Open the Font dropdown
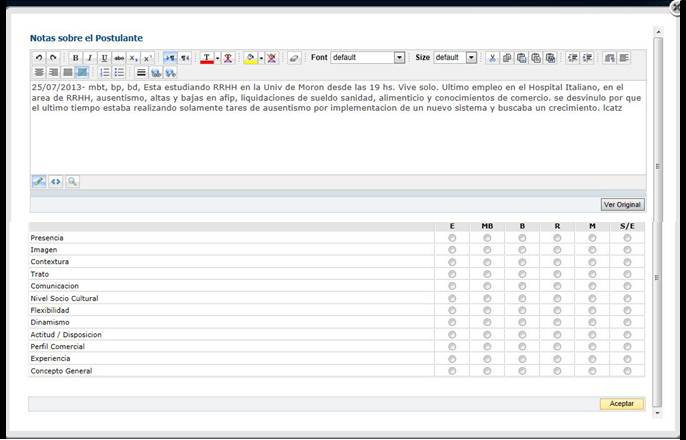 click(x=399, y=58)
